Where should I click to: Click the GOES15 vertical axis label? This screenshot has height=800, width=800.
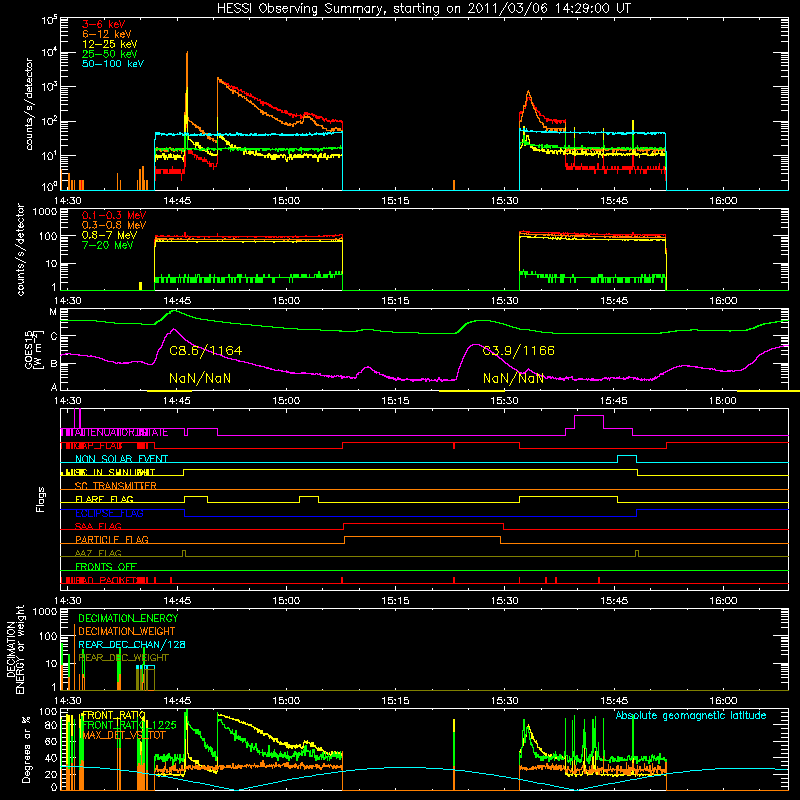coord(31,349)
